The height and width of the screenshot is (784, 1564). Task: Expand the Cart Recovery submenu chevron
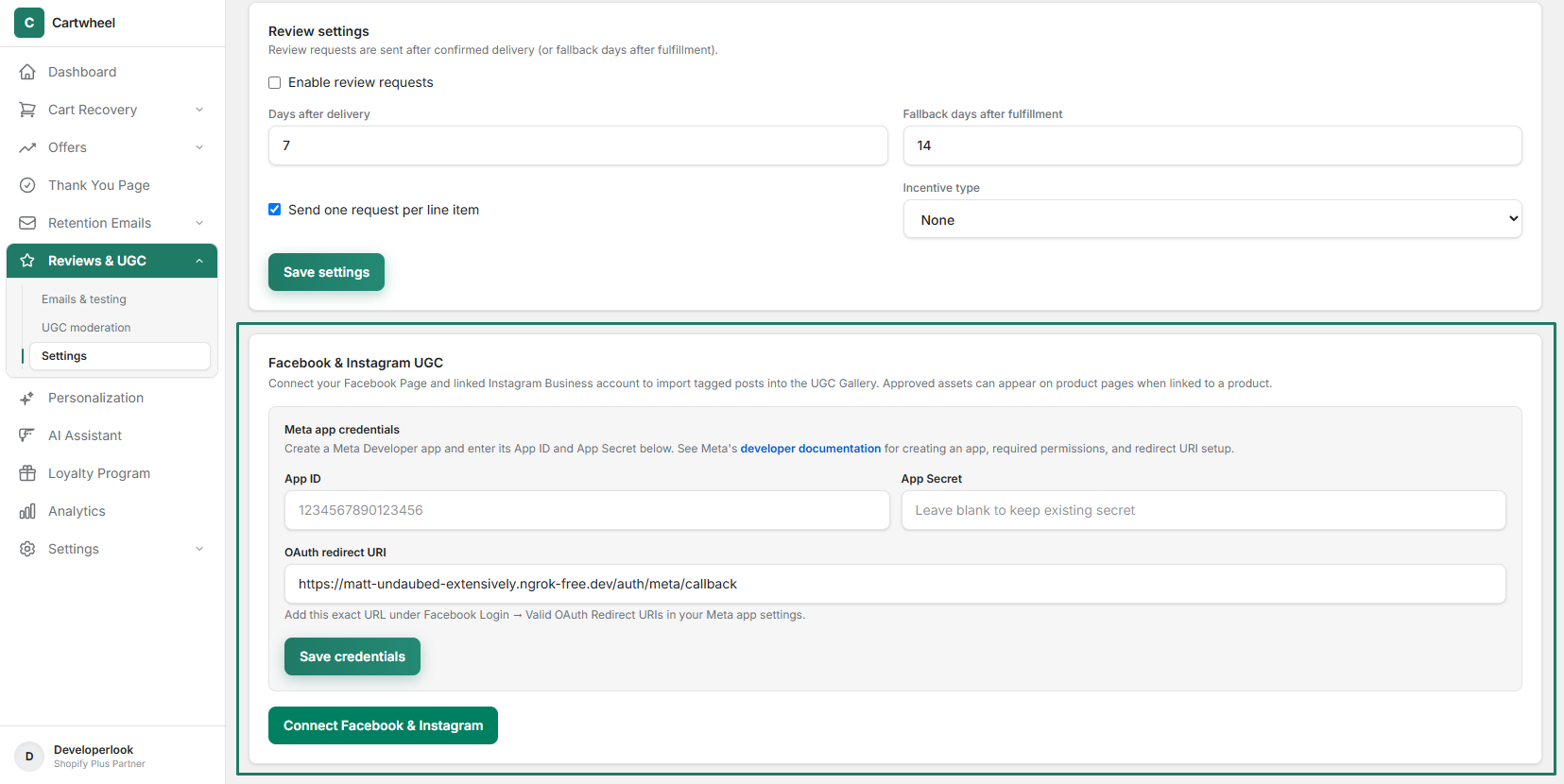199,110
